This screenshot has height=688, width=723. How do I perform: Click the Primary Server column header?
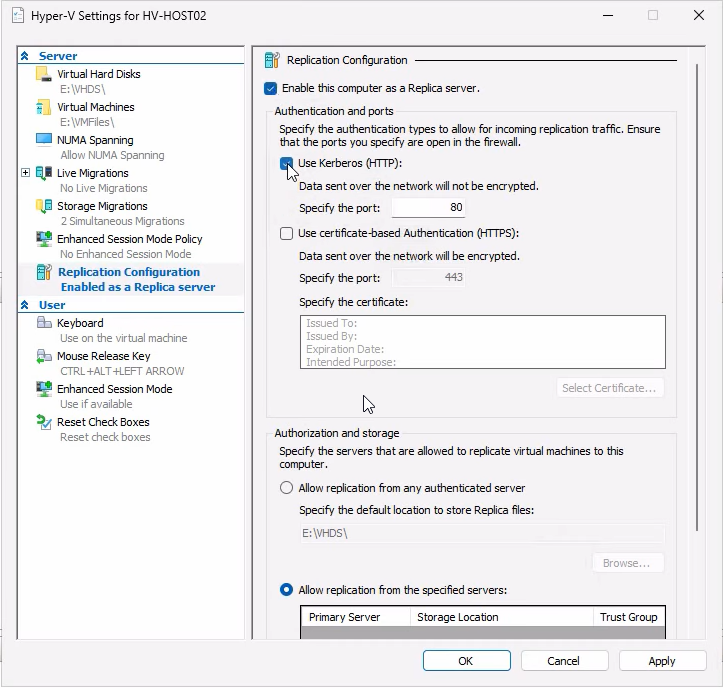[x=356, y=617]
